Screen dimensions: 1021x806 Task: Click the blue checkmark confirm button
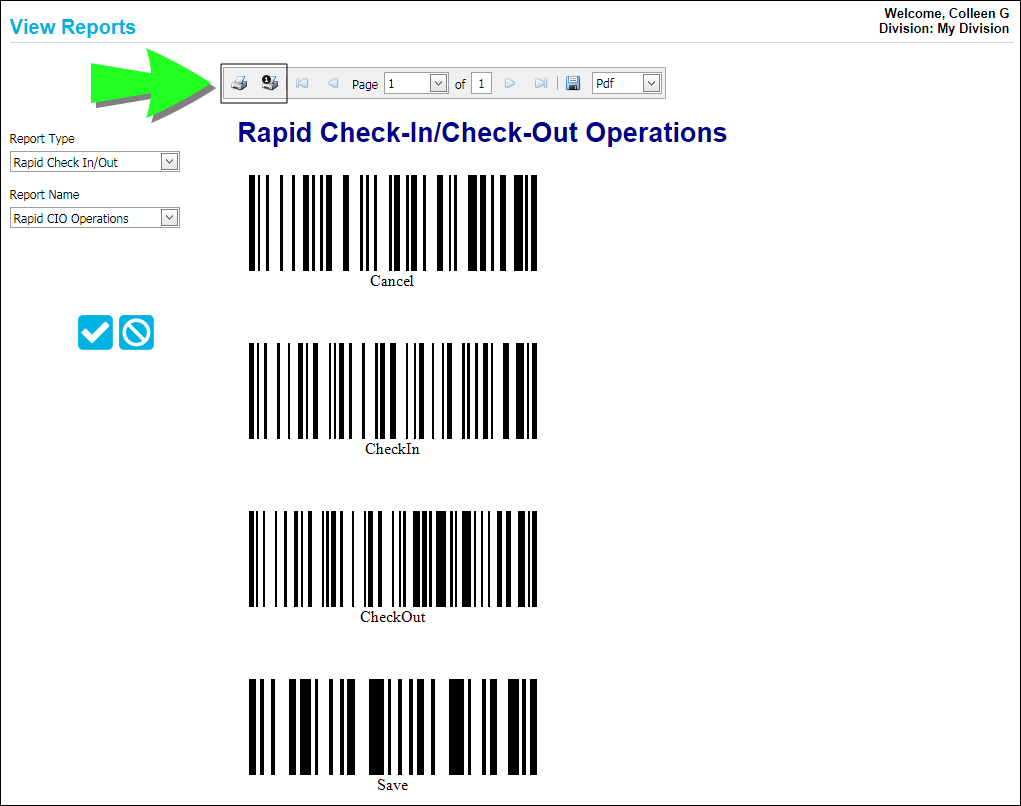point(95,333)
